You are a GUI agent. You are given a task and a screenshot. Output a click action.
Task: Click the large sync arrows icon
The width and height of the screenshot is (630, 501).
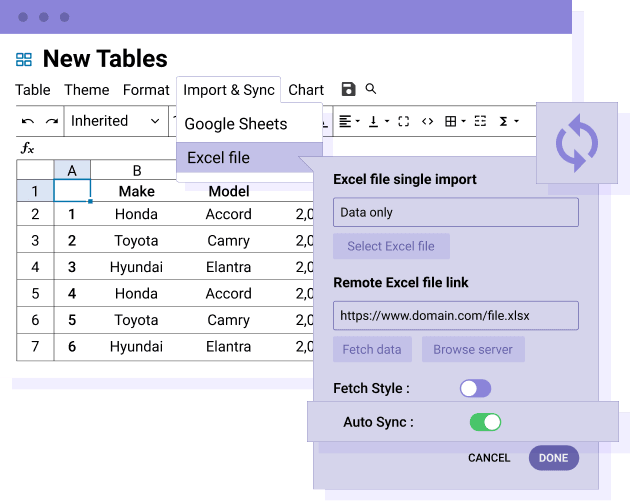point(576,142)
